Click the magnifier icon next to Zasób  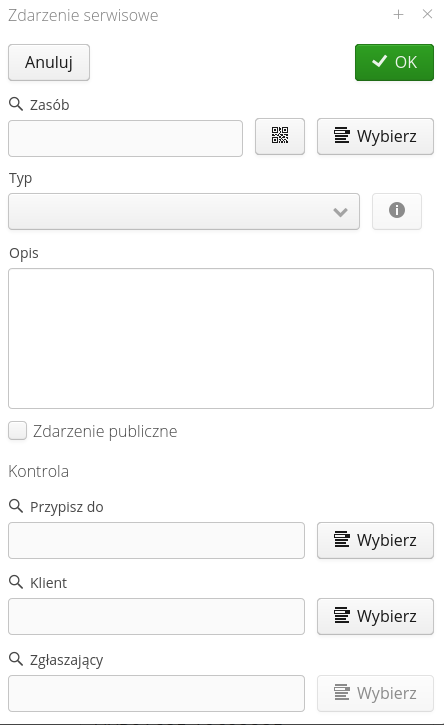click(16, 104)
